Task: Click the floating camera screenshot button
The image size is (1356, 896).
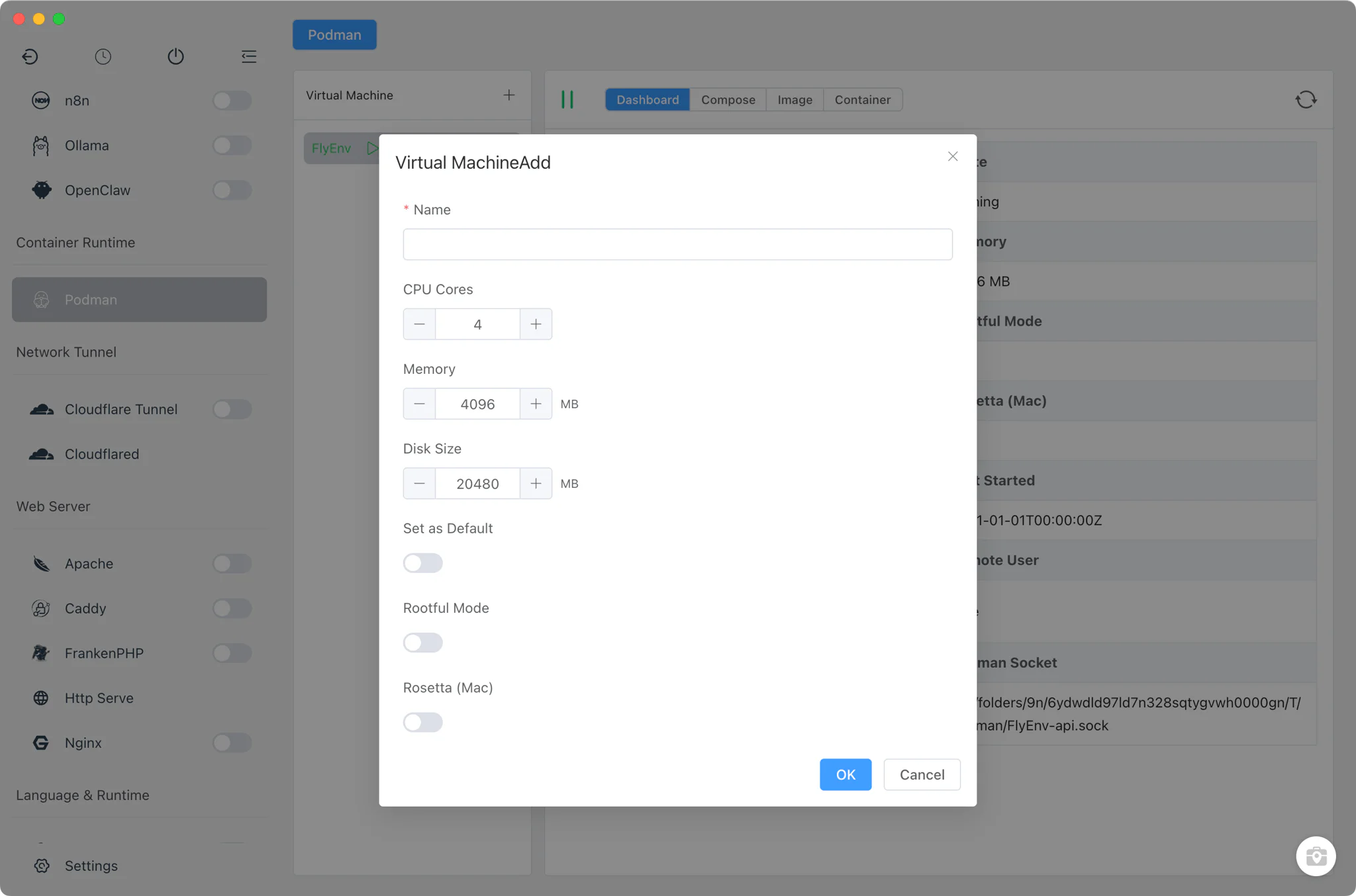Action: [1316, 856]
